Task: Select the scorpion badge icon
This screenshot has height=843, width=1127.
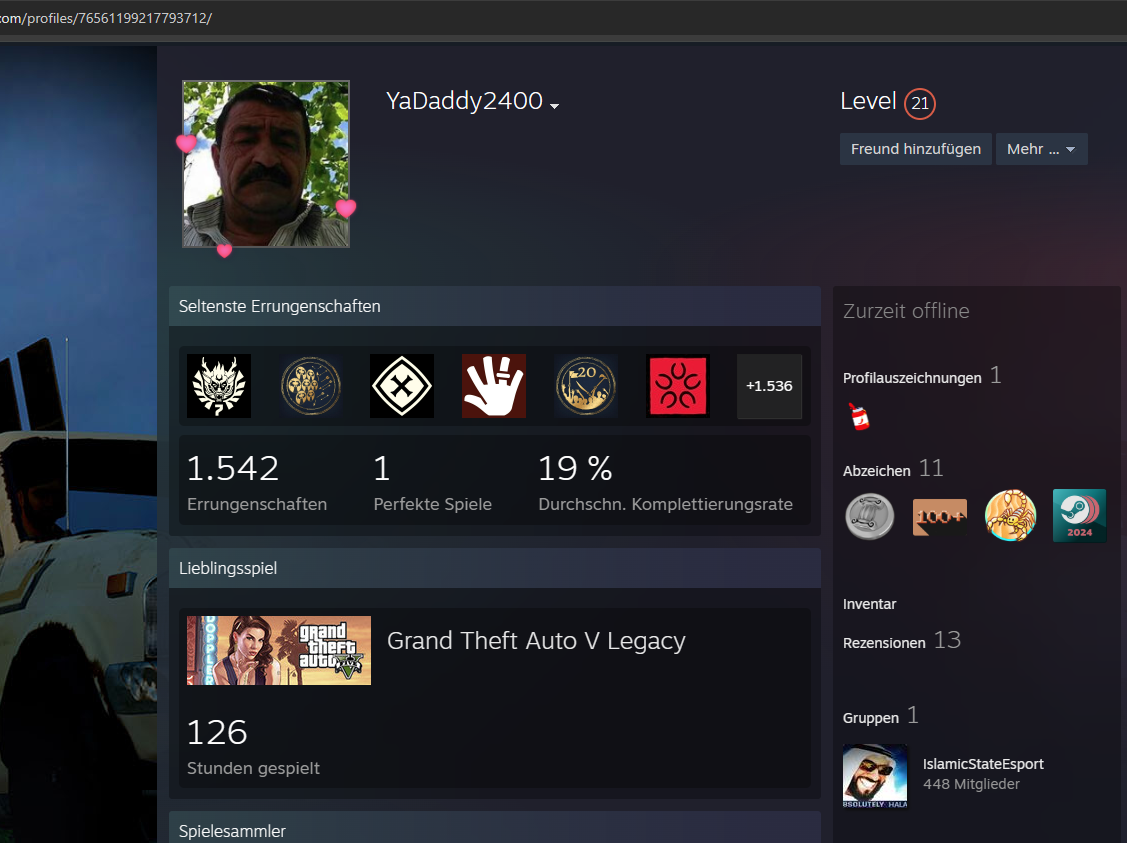Action: pyautogui.click(x=1010, y=516)
